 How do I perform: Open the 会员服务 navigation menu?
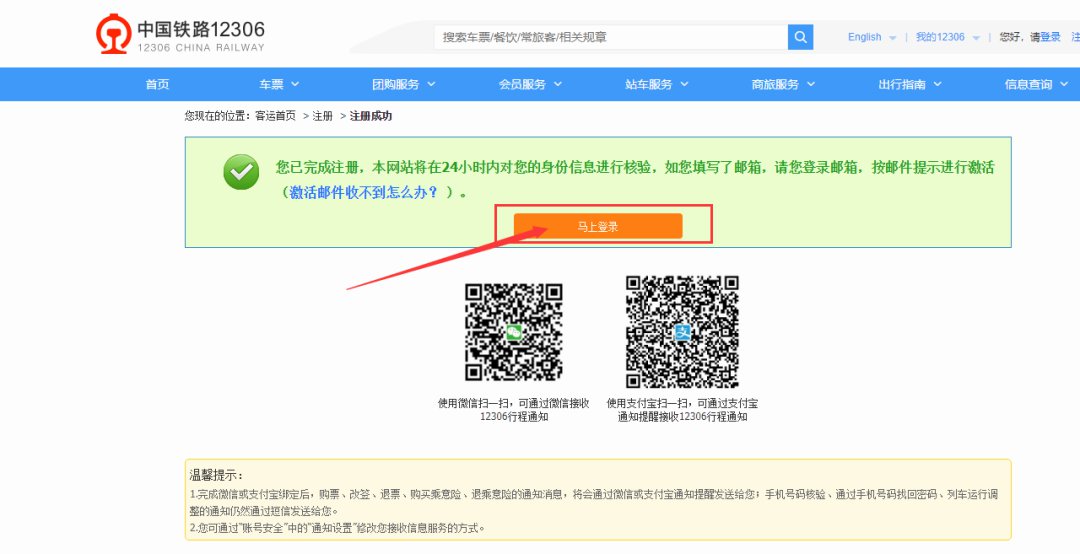click(522, 84)
